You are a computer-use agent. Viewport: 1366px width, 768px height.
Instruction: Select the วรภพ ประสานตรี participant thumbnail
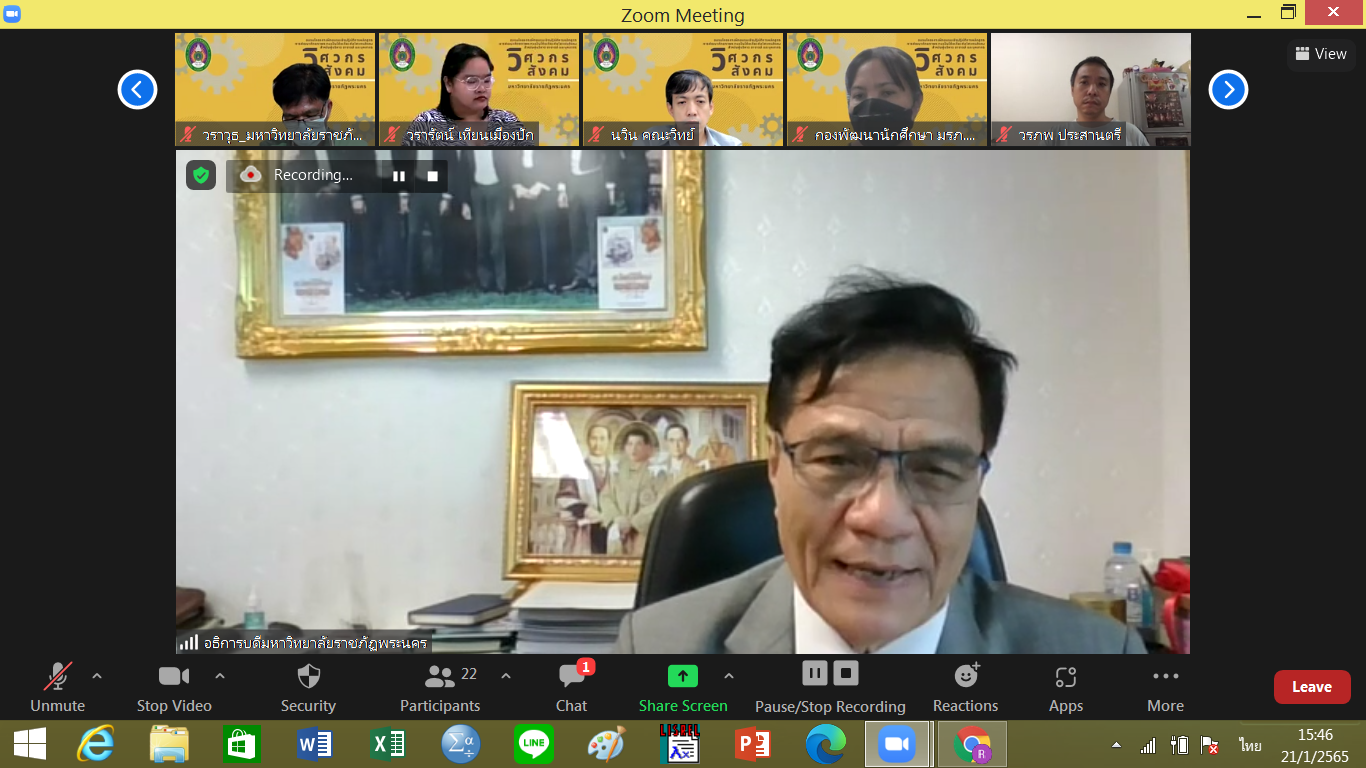tap(1091, 90)
